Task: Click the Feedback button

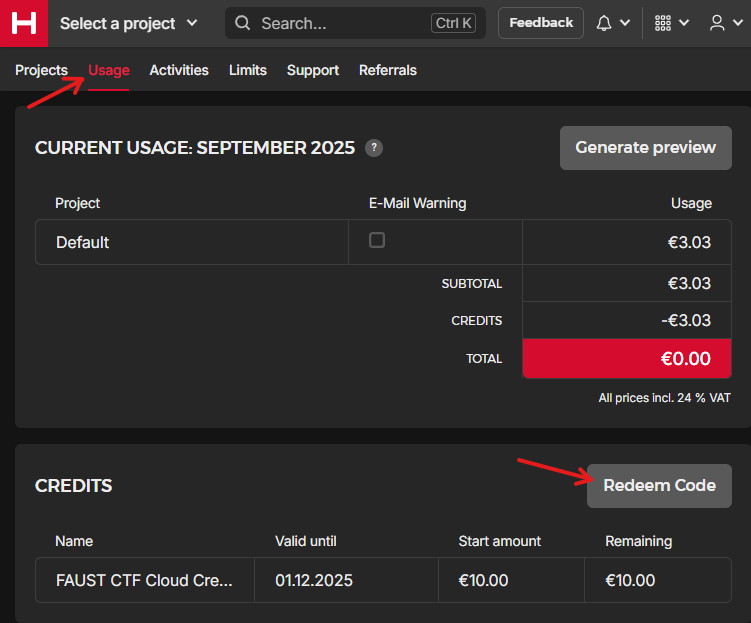Action: 541,23
